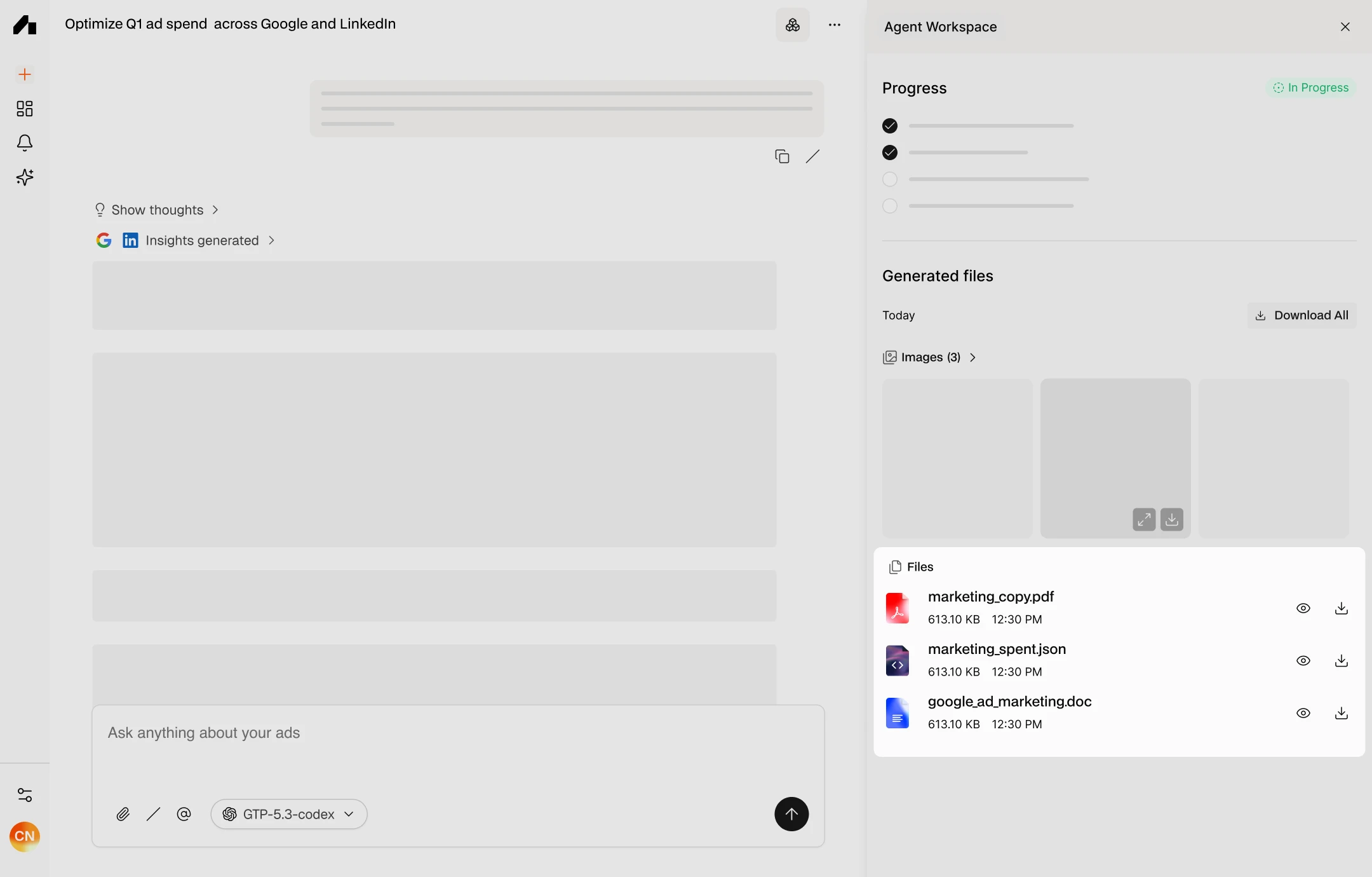Click the @ mention icon

point(184,814)
